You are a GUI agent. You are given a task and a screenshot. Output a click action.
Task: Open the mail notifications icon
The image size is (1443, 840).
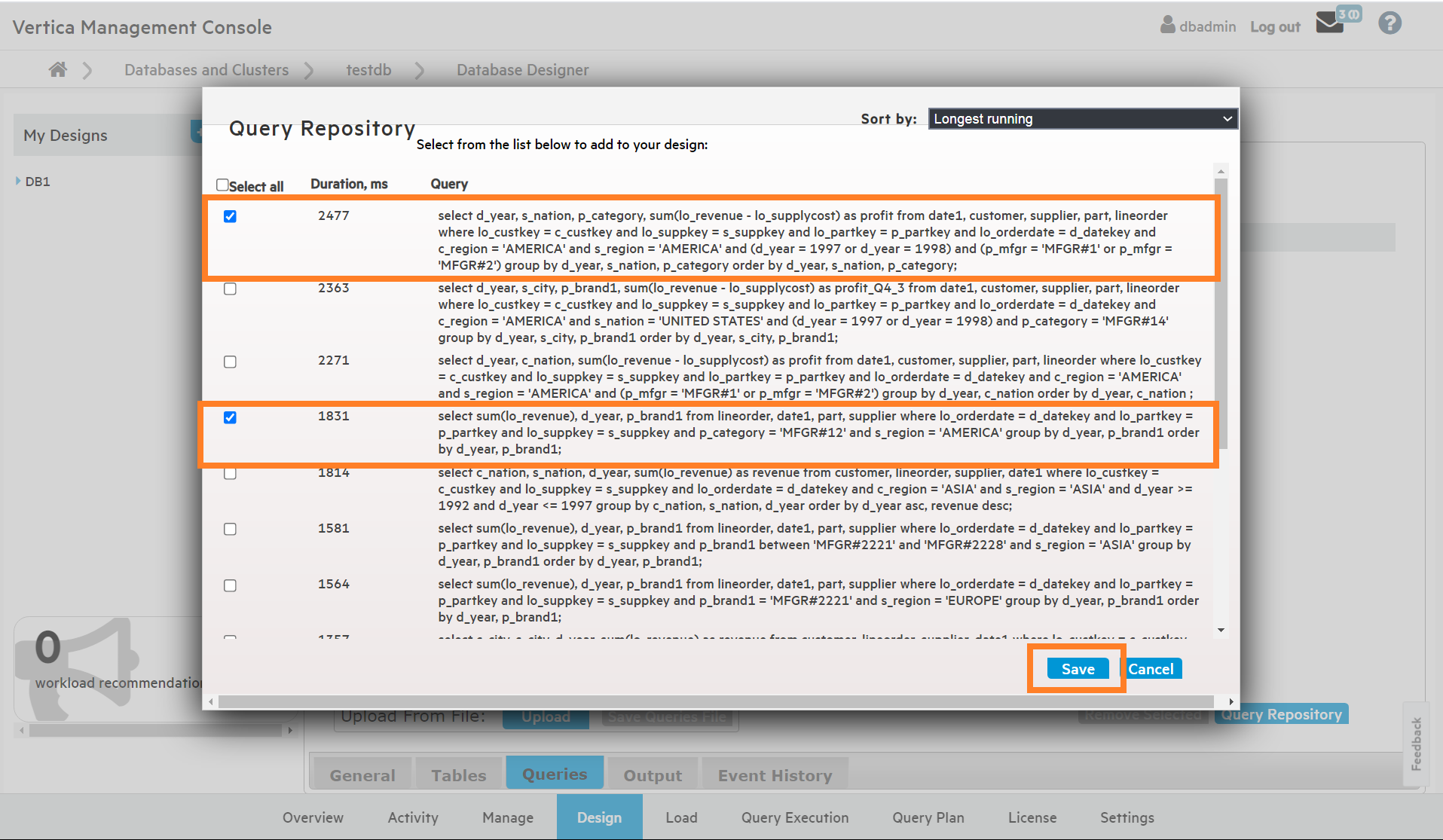[1330, 23]
